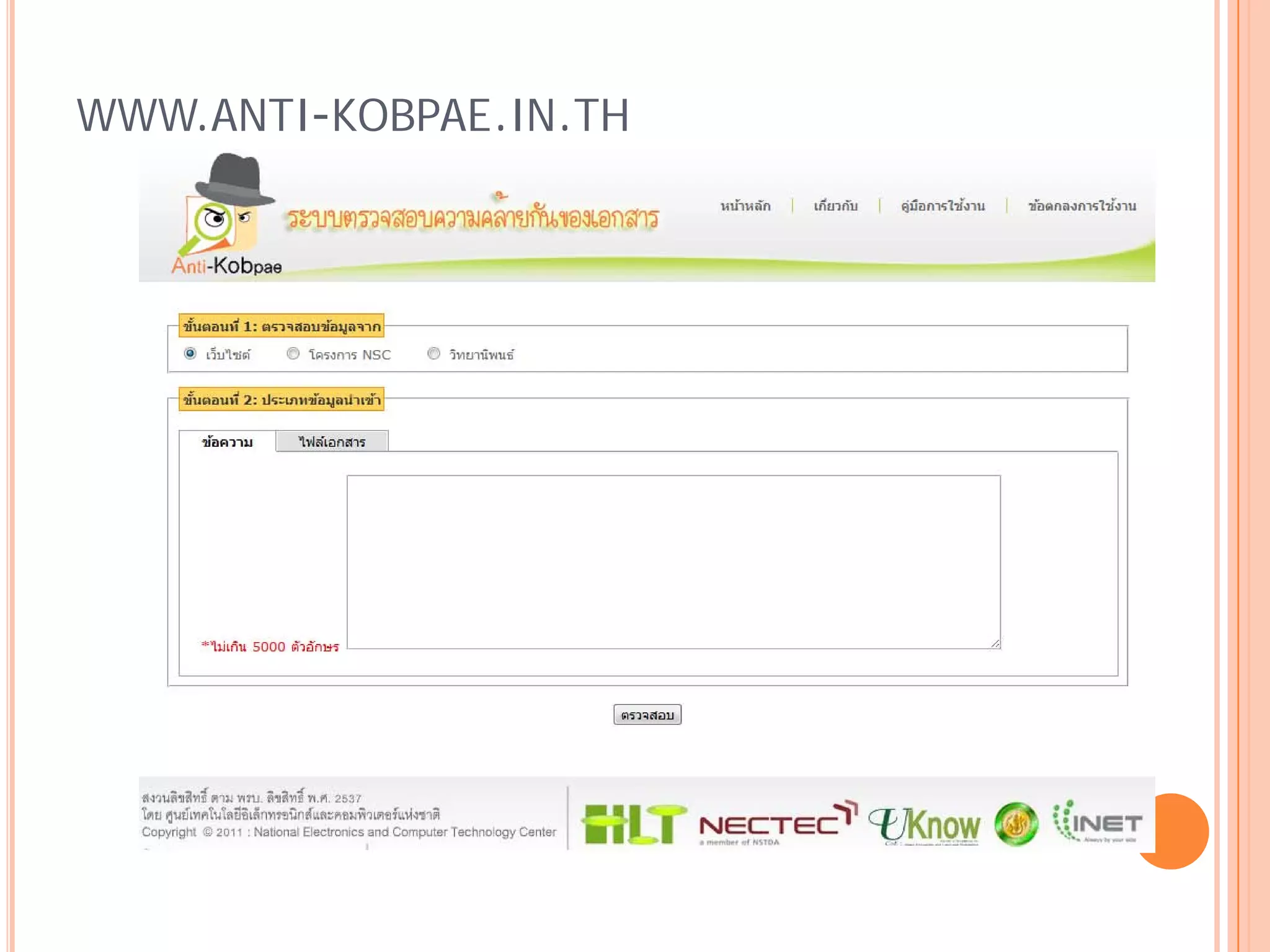Select the เว็บไซต์ radio option
The height and width of the screenshot is (952, 1270).
[190, 353]
